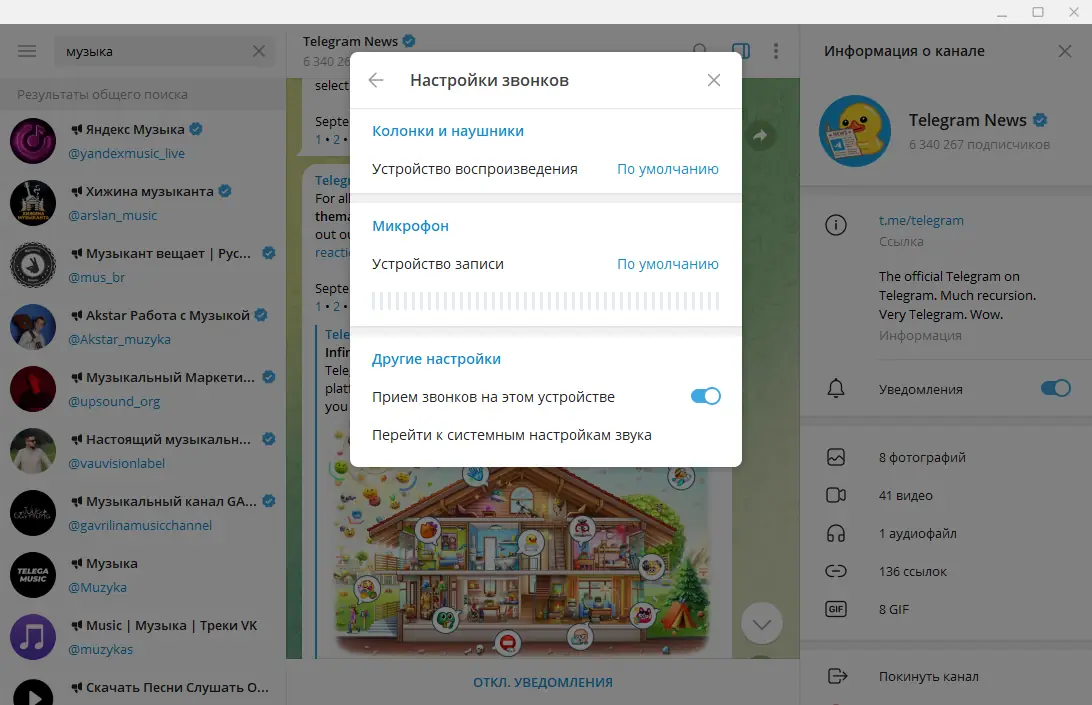Screen dimensions: 1092x705
Task: Click the notifications bell icon
Action: point(836,389)
